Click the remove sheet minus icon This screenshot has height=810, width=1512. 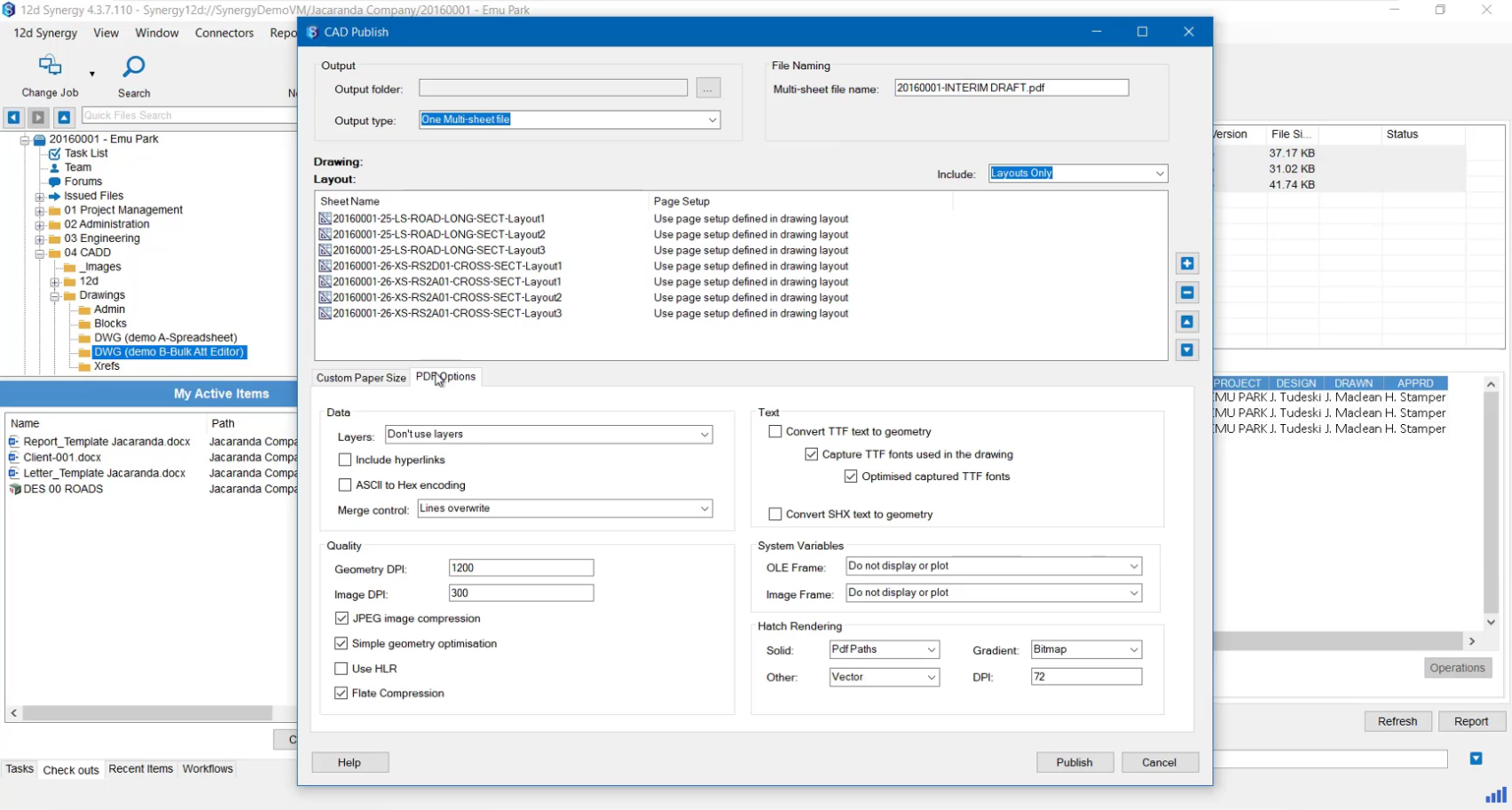pos(1187,293)
